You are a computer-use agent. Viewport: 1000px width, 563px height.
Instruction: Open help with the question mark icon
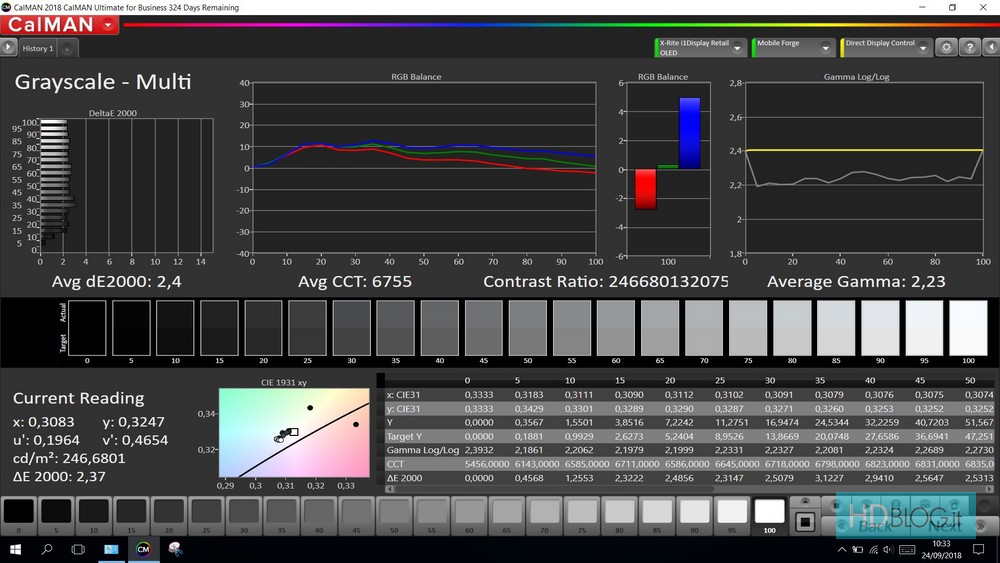coord(968,47)
